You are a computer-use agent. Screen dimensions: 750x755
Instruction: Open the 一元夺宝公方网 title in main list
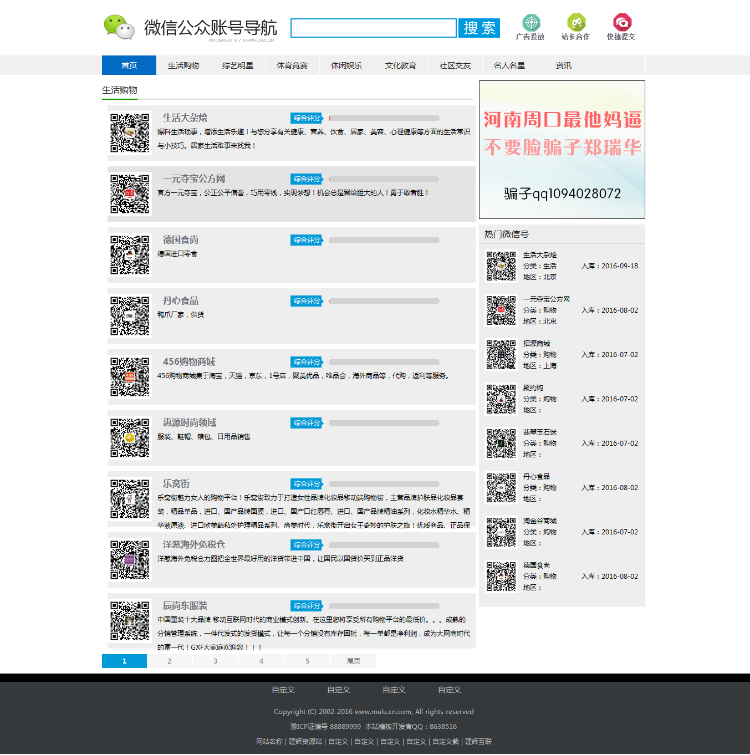click(x=194, y=179)
